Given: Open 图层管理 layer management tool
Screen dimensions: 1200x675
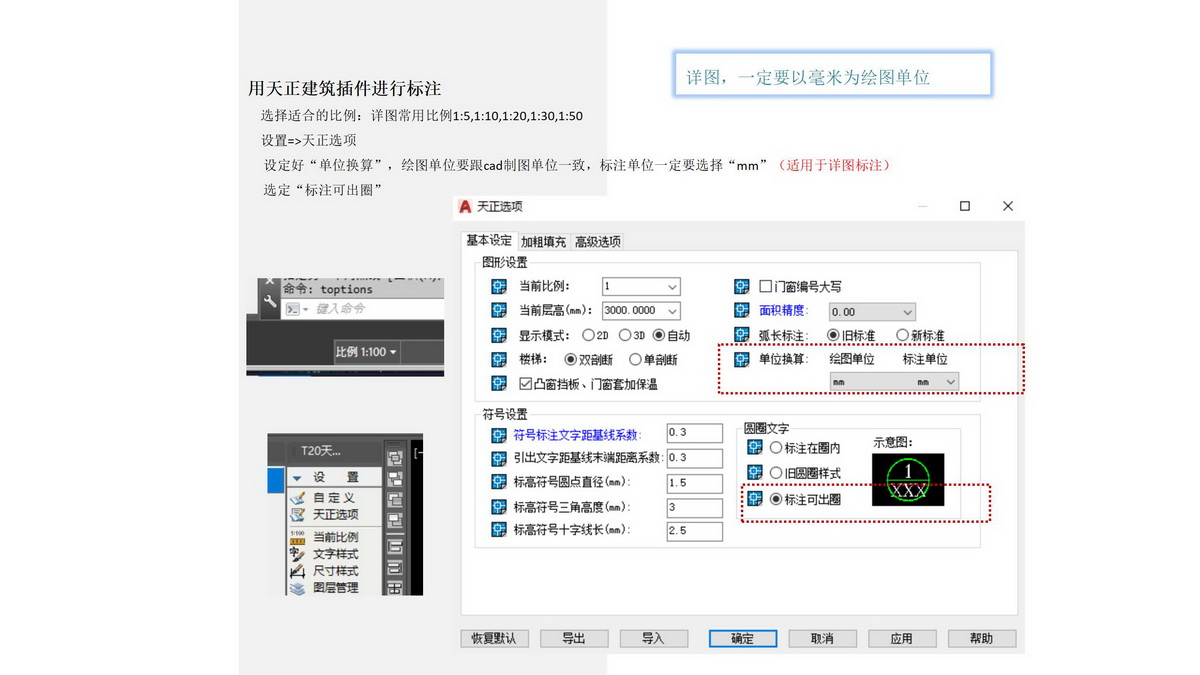Looking at the screenshot, I should [x=336, y=586].
